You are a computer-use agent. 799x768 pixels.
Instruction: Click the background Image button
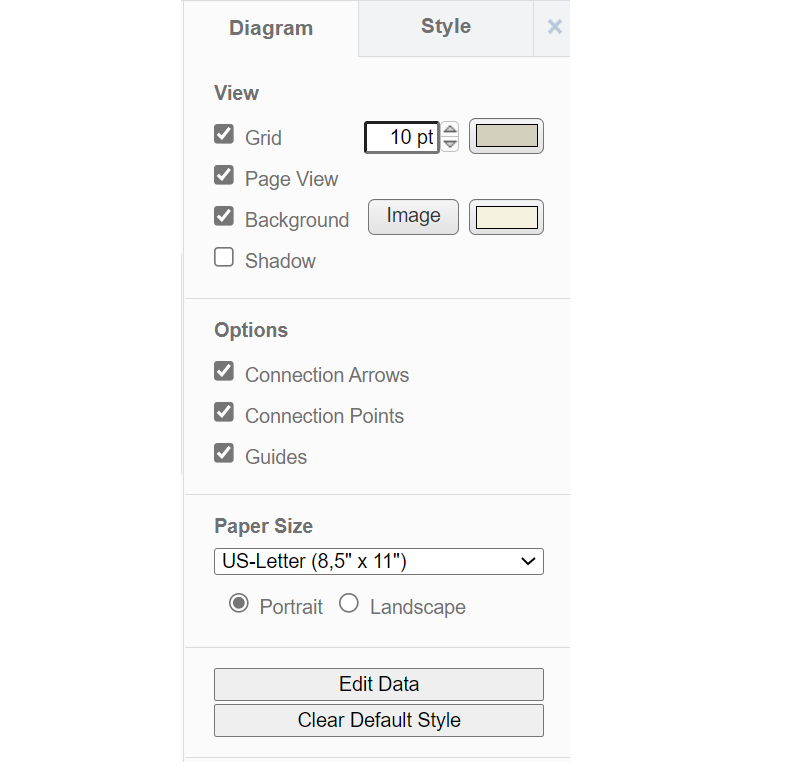point(413,216)
